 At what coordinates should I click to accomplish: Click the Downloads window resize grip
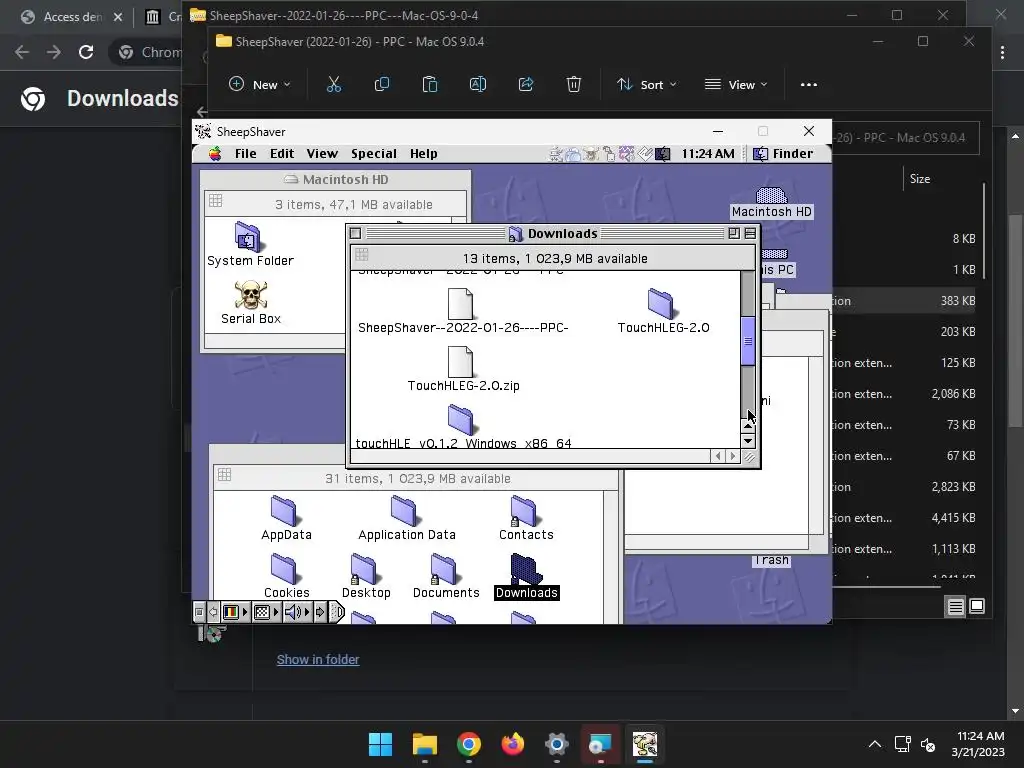(x=749, y=457)
